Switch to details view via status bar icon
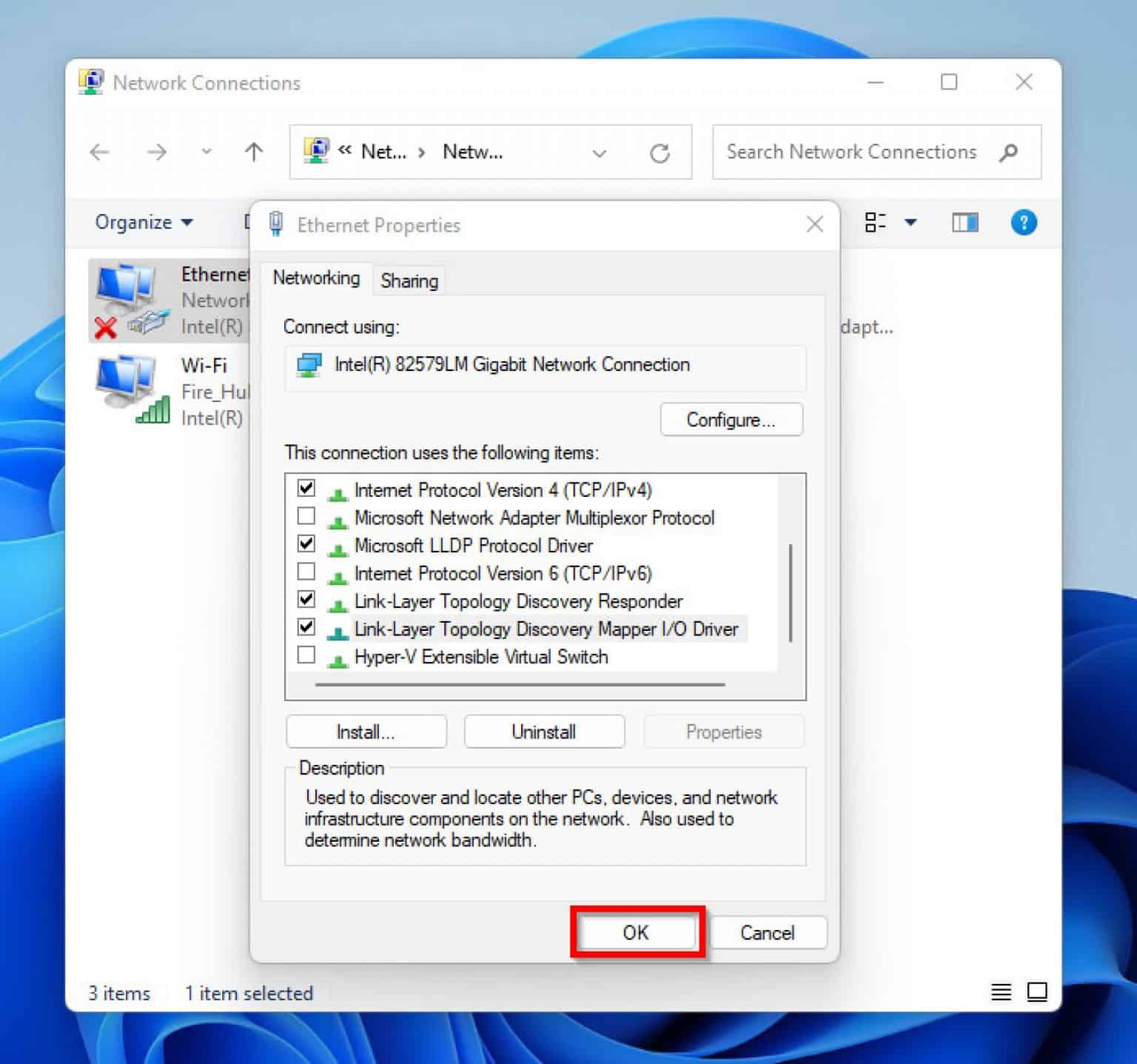 tap(1001, 993)
